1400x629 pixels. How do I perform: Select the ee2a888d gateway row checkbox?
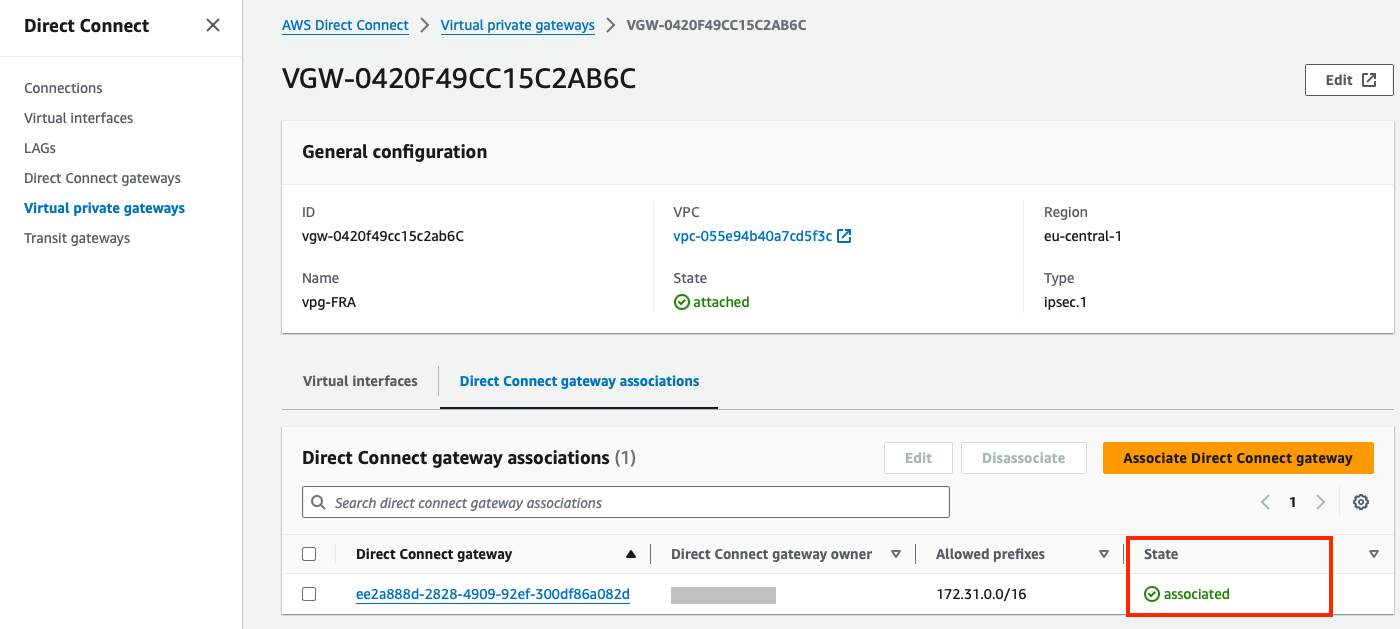pos(309,594)
